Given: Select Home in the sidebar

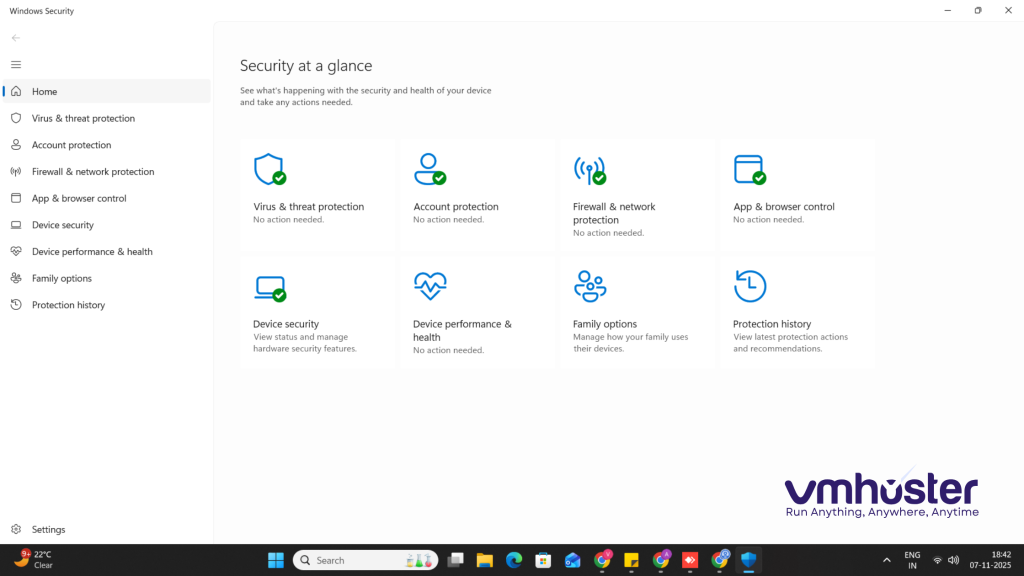Looking at the screenshot, I should coord(45,91).
